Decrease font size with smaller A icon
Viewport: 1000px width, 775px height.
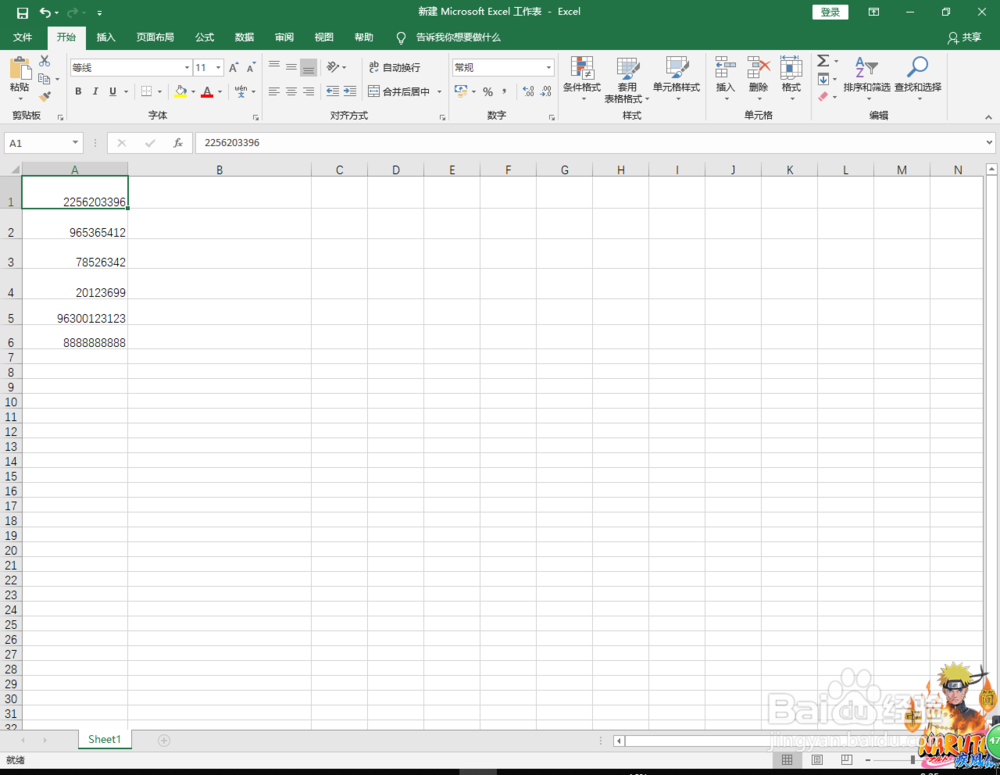[x=251, y=68]
